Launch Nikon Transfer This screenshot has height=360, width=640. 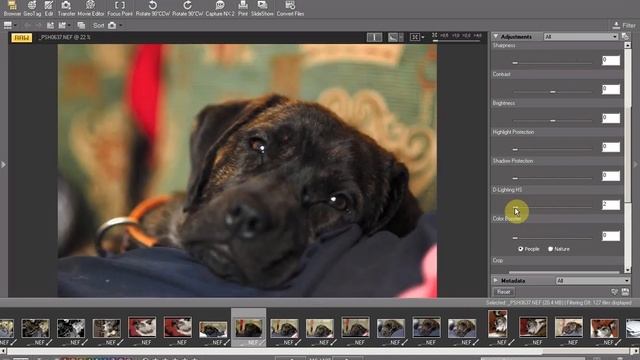click(66, 8)
